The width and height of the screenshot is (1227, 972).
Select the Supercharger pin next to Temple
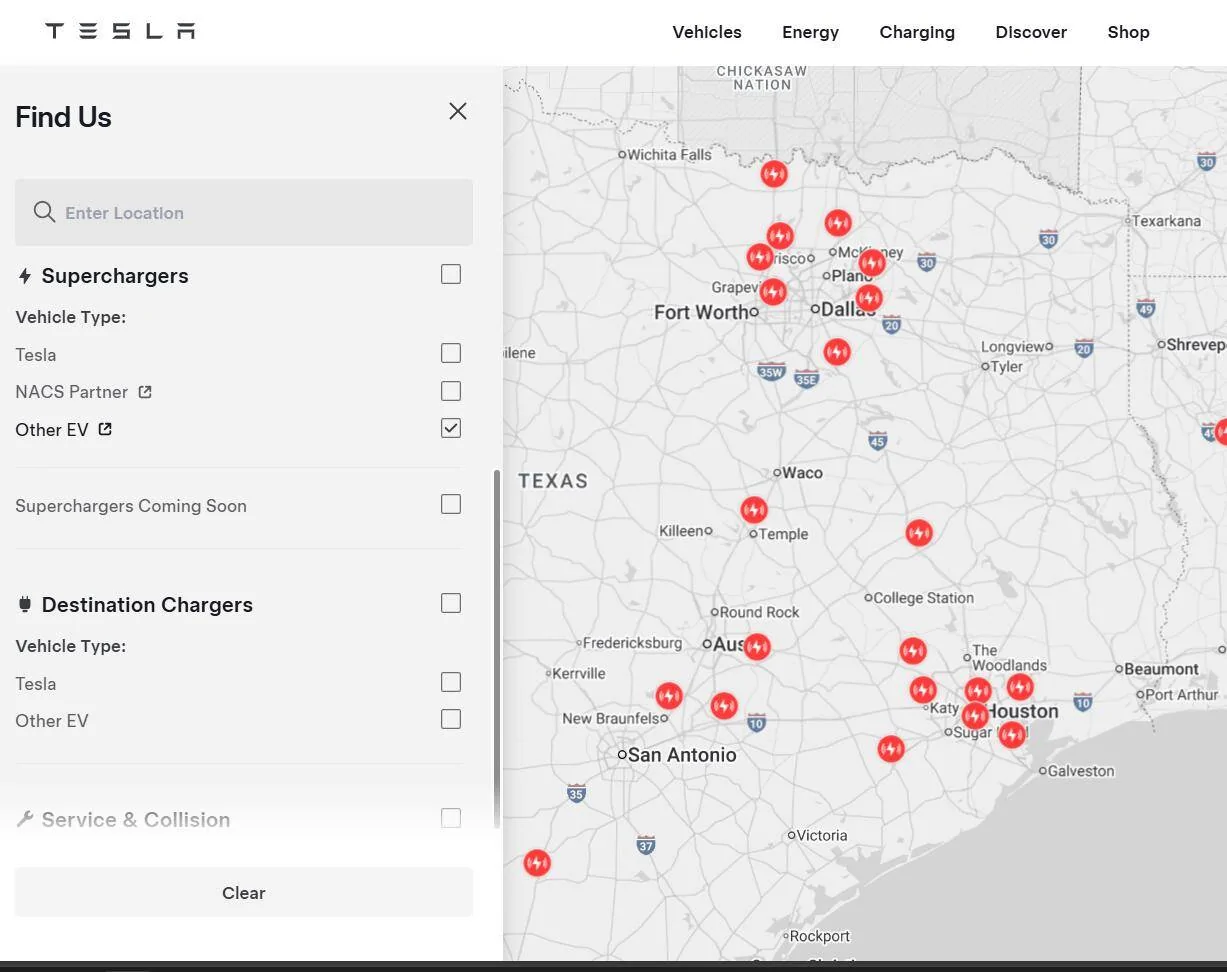coord(754,510)
